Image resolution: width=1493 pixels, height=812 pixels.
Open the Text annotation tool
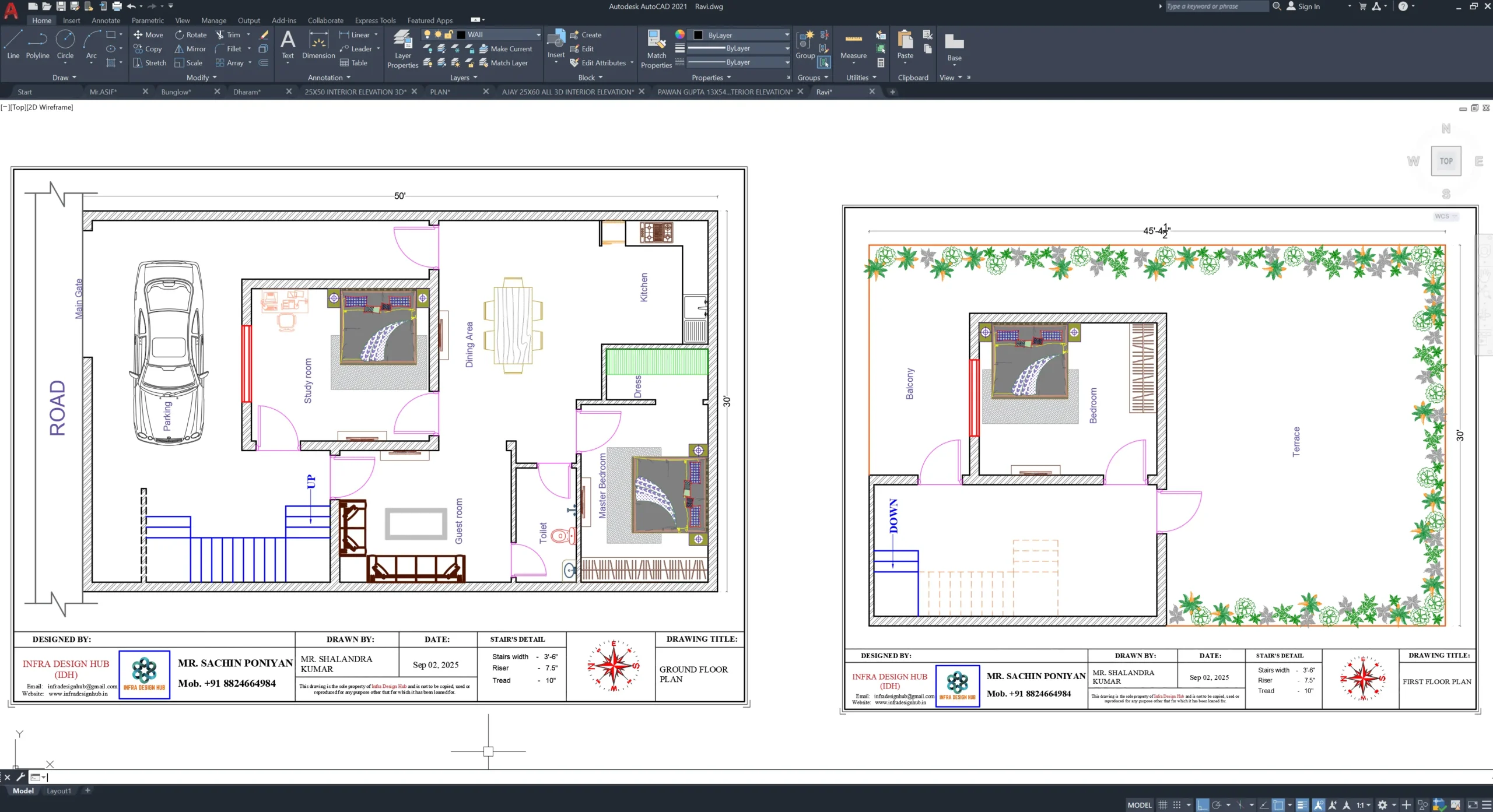point(288,44)
